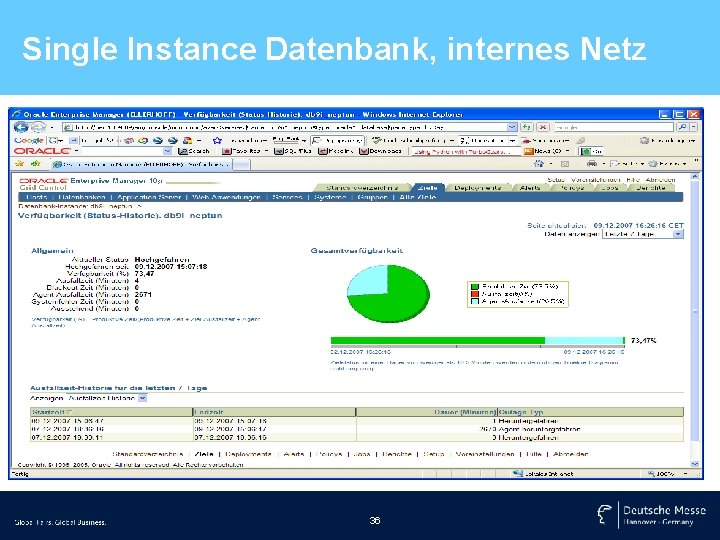The width and height of the screenshot is (720, 540).
Task: Click the Abmelden link at page top
Action: pyautogui.click(x=660, y=180)
